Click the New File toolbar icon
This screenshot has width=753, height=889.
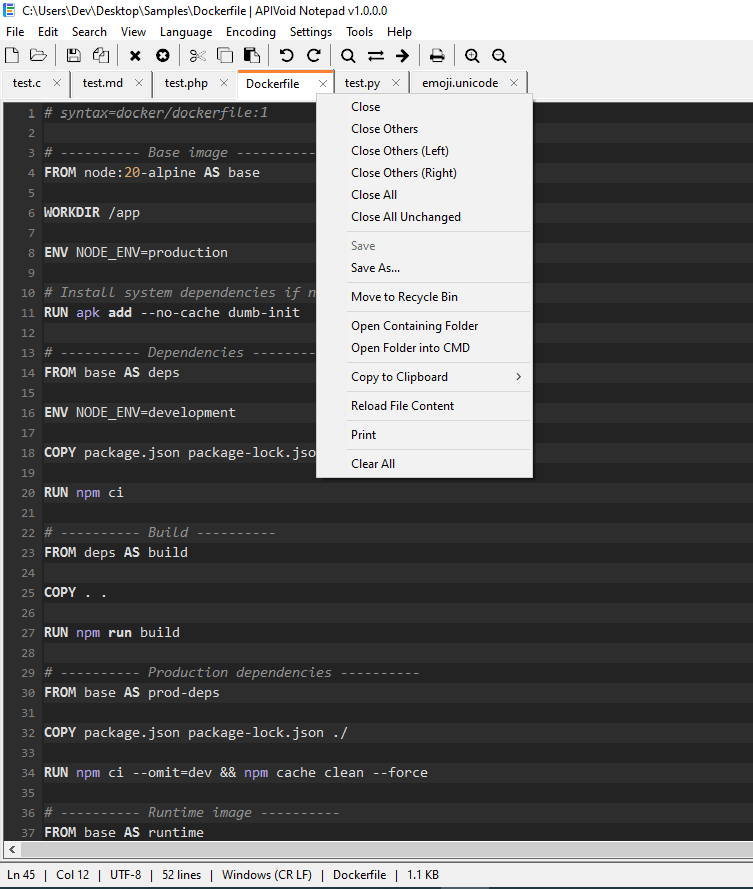[x=12, y=55]
